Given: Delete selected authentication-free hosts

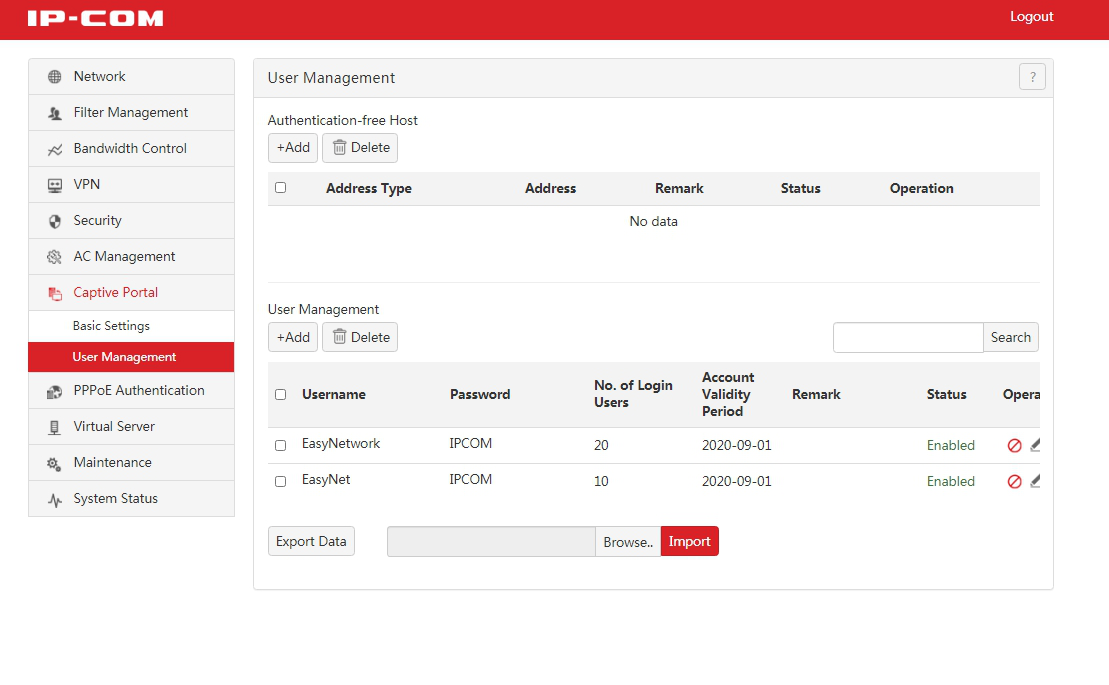Looking at the screenshot, I should [x=360, y=148].
